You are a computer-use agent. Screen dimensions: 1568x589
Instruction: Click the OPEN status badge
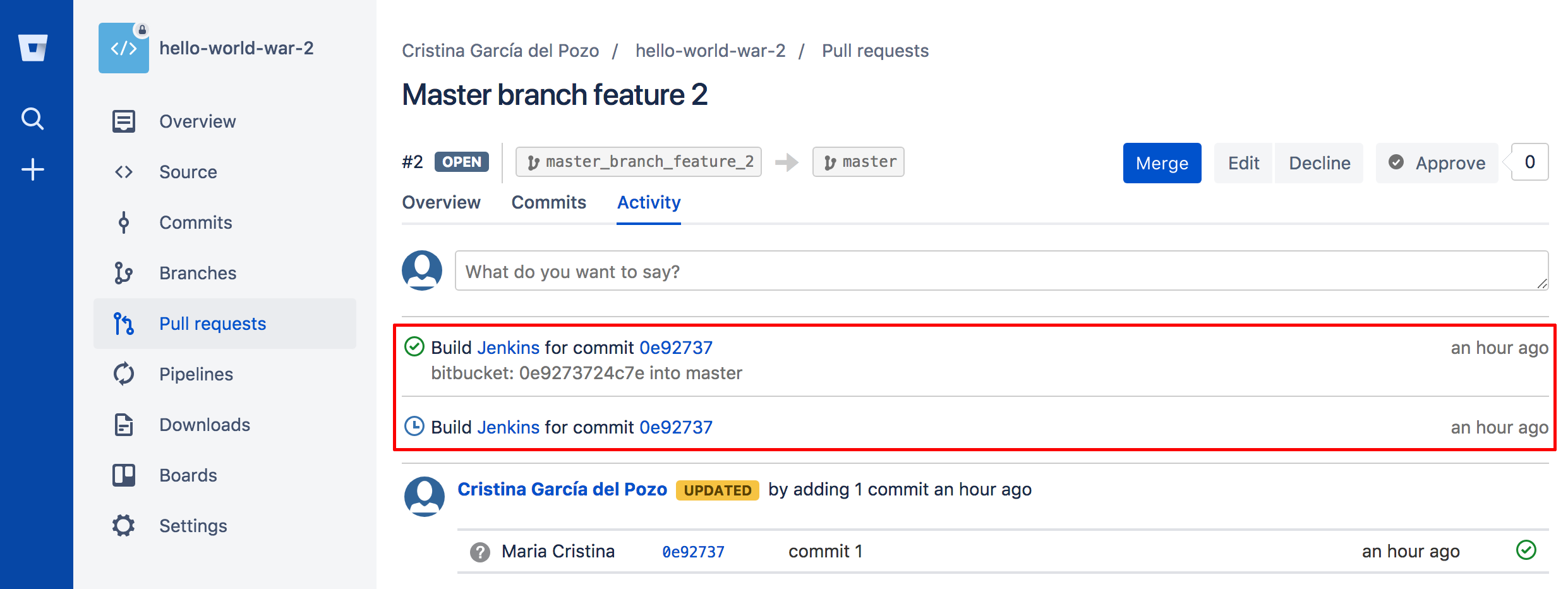click(x=462, y=162)
